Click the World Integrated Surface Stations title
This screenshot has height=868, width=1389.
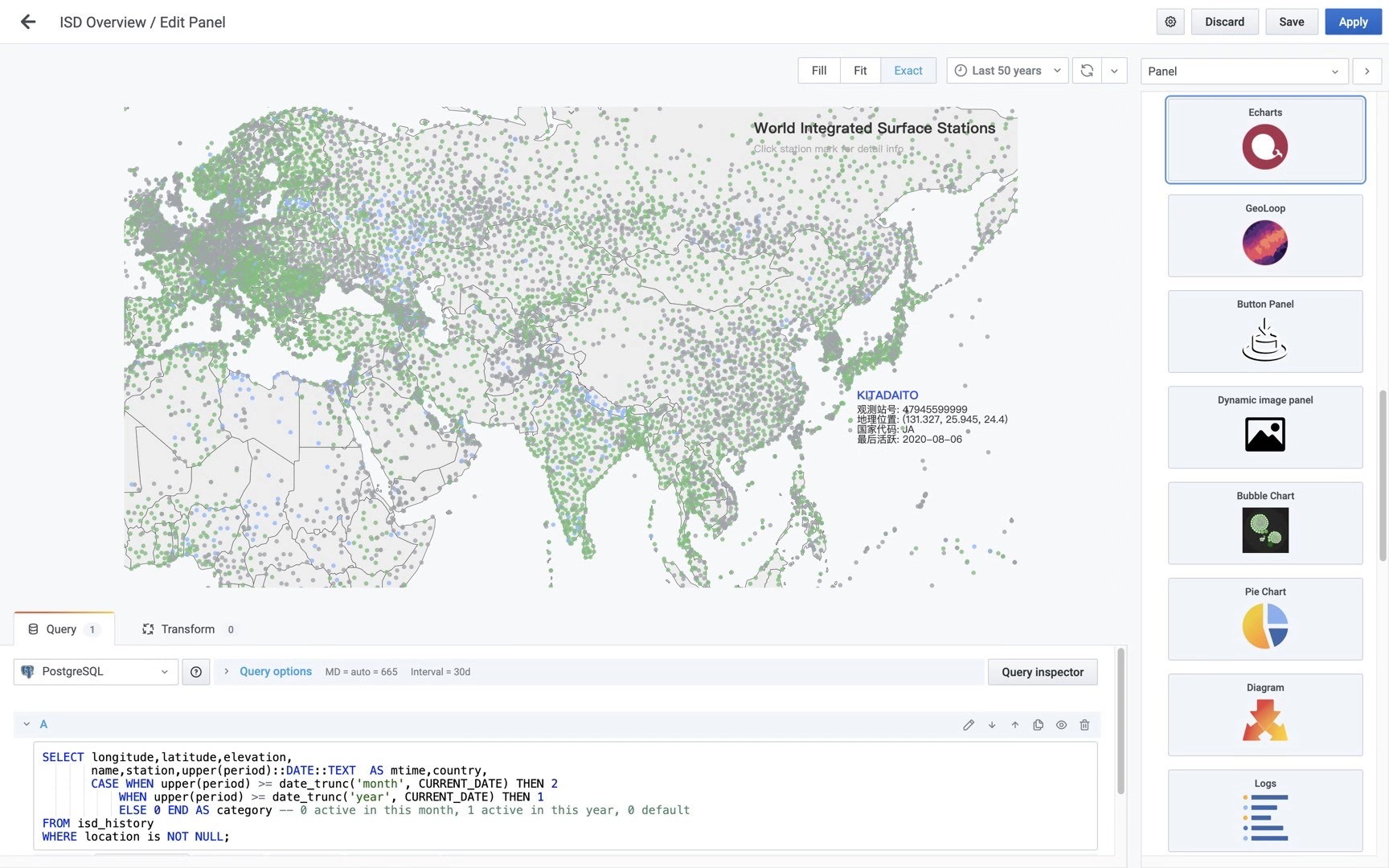click(x=875, y=128)
